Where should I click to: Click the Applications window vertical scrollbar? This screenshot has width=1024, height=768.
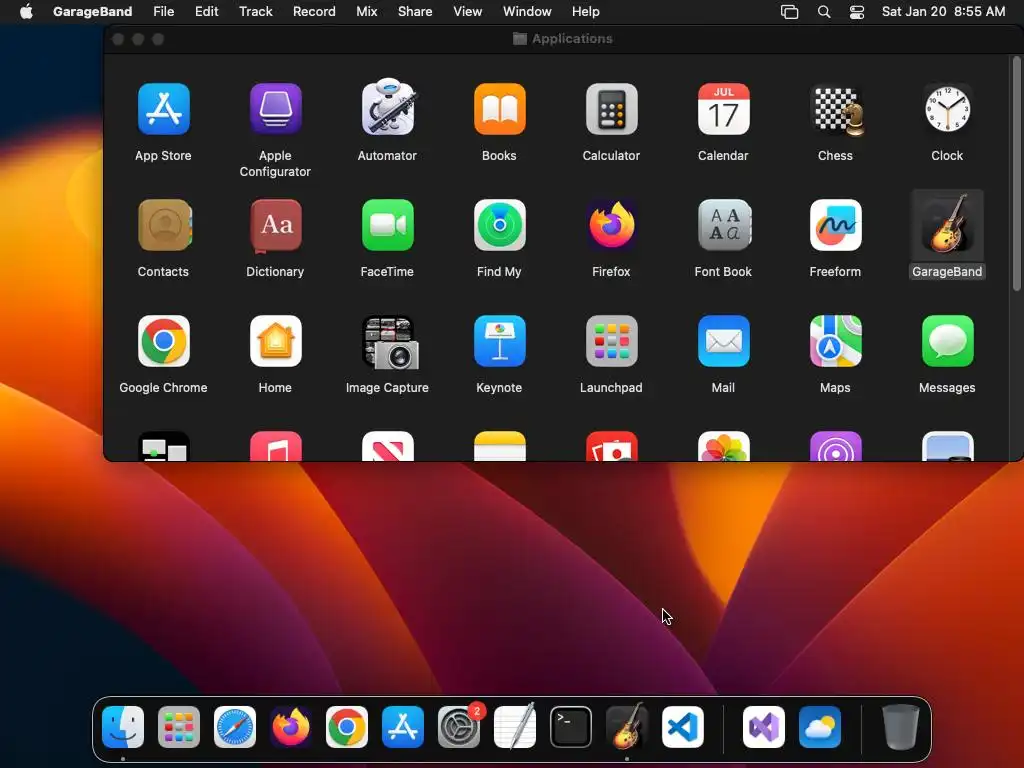pyautogui.click(x=1016, y=174)
